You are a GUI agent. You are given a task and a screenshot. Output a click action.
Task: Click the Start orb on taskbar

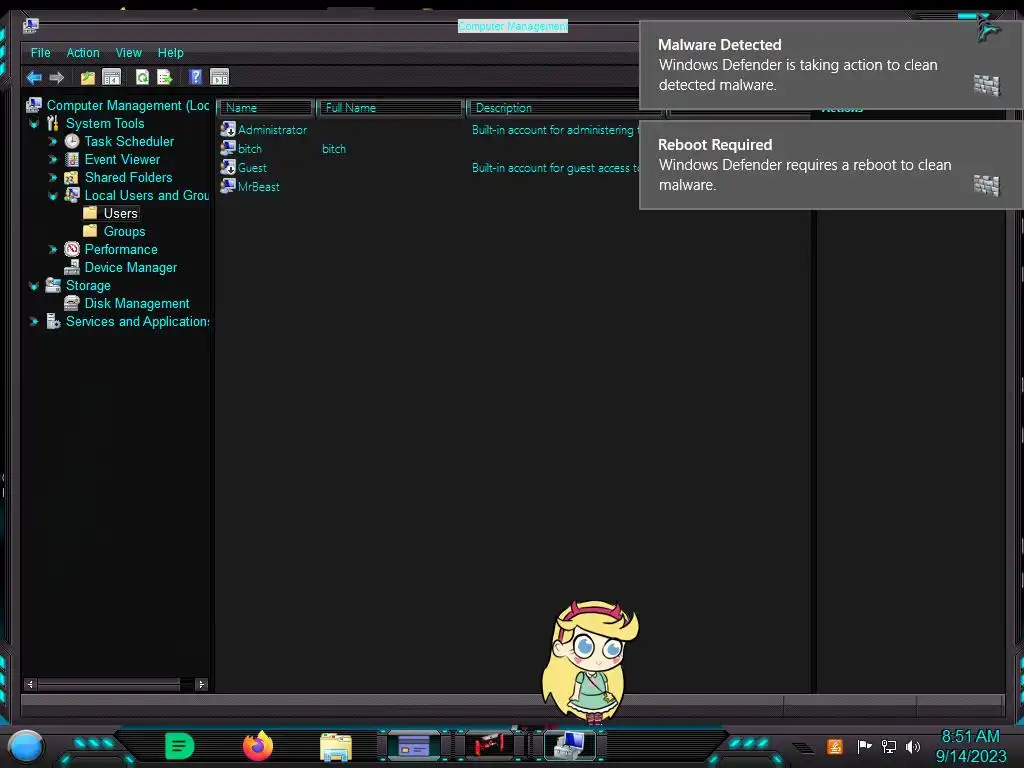pos(26,746)
